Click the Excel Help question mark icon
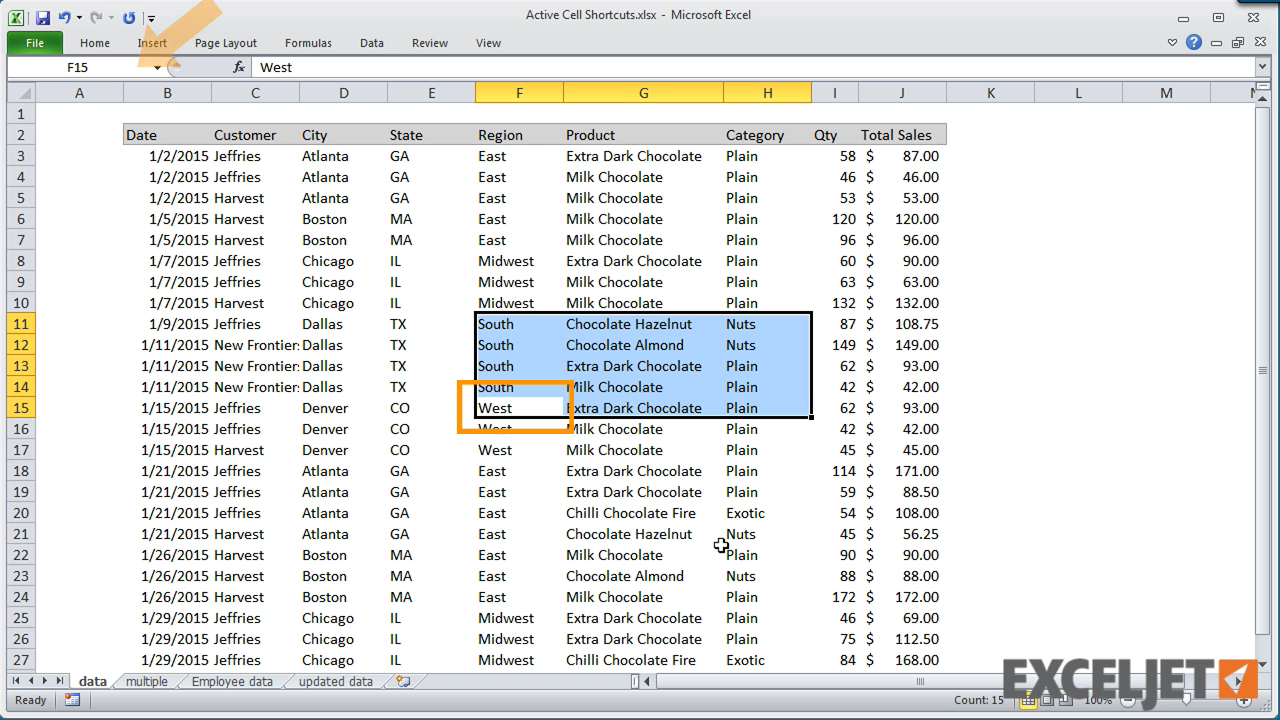Viewport: 1280px width, 720px height. (1194, 42)
